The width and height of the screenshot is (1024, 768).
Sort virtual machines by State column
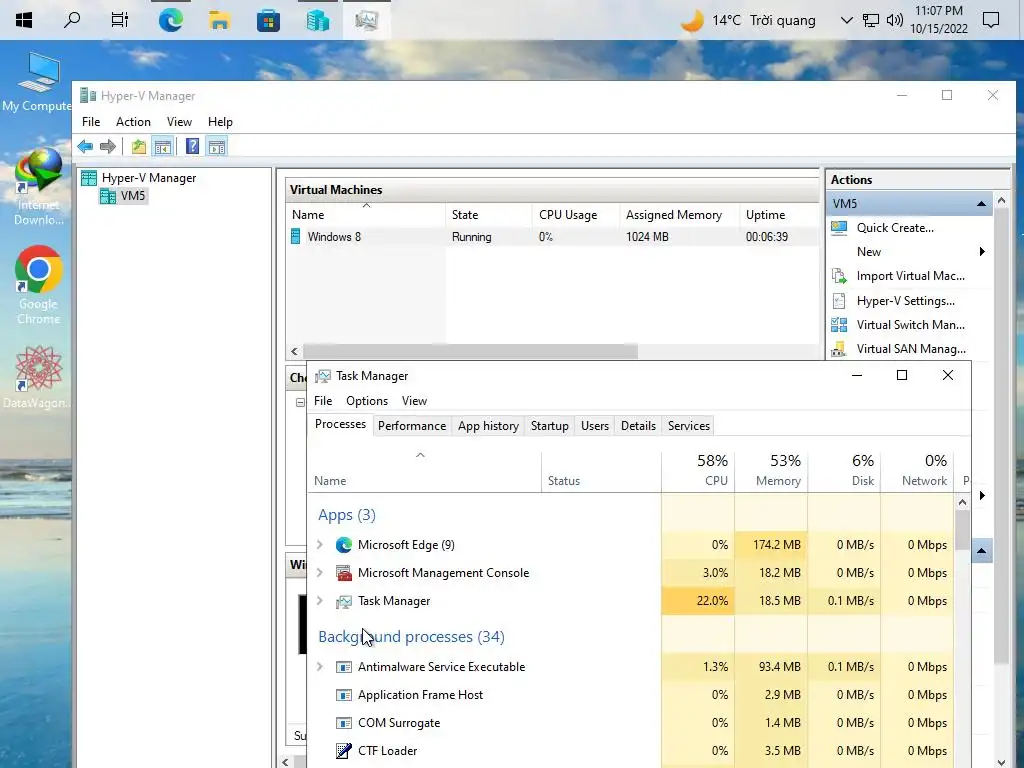click(488, 215)
